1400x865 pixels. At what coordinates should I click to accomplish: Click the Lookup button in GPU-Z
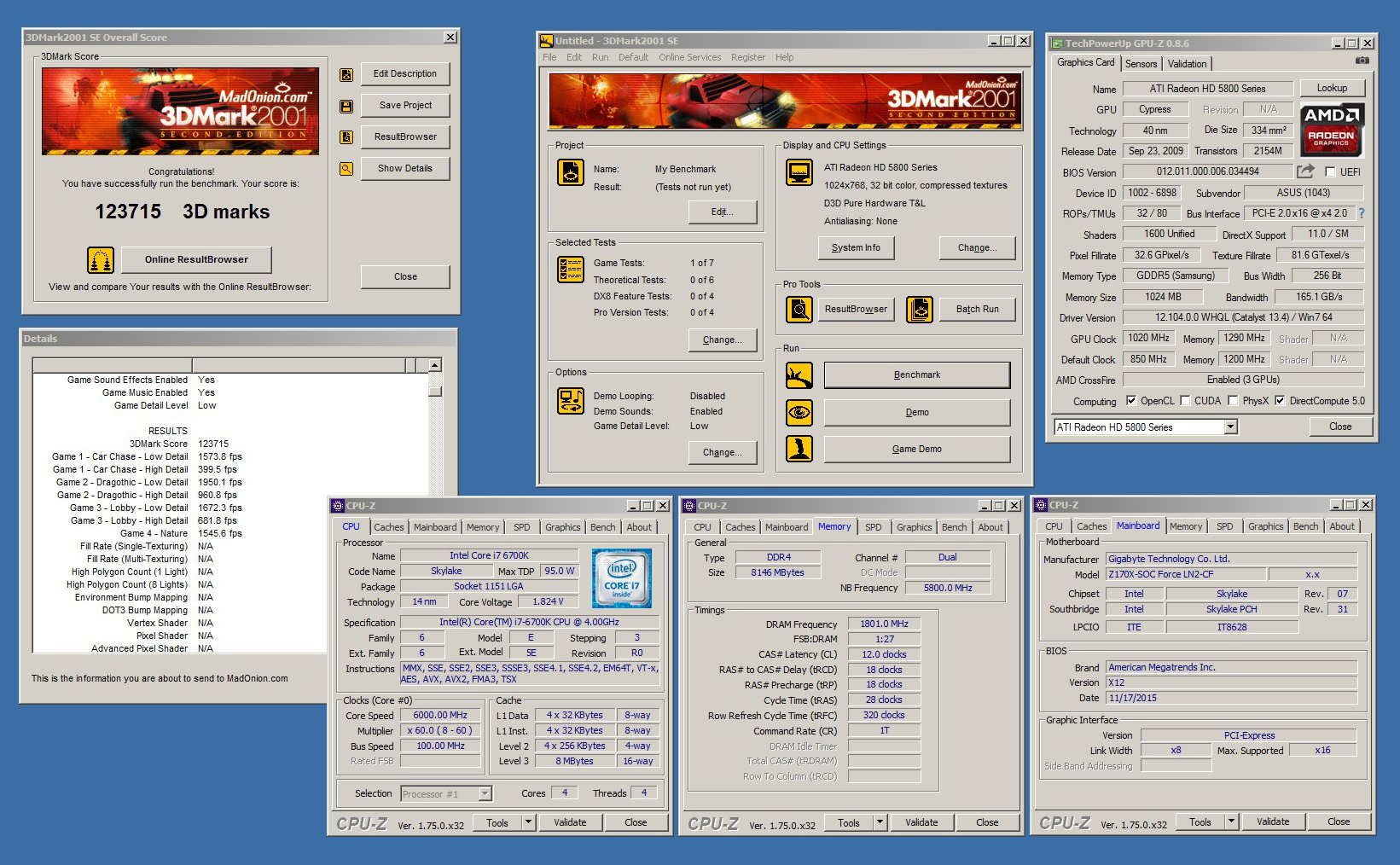1332,88
